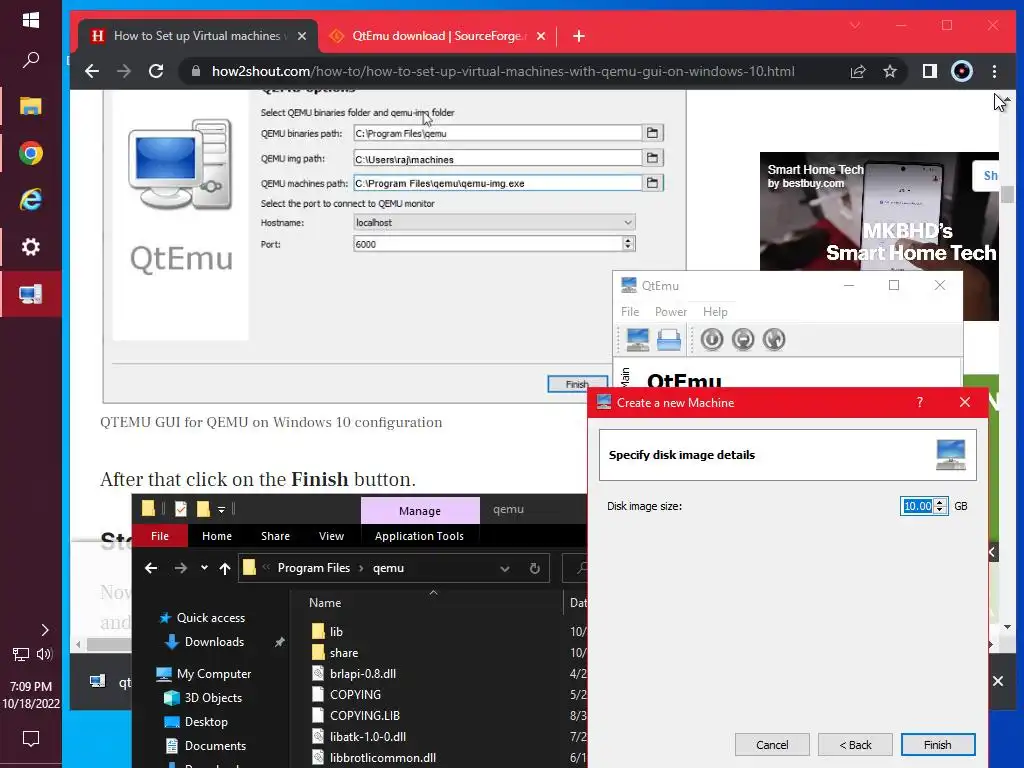Click the Disk image size input field

tap(918, 506)
